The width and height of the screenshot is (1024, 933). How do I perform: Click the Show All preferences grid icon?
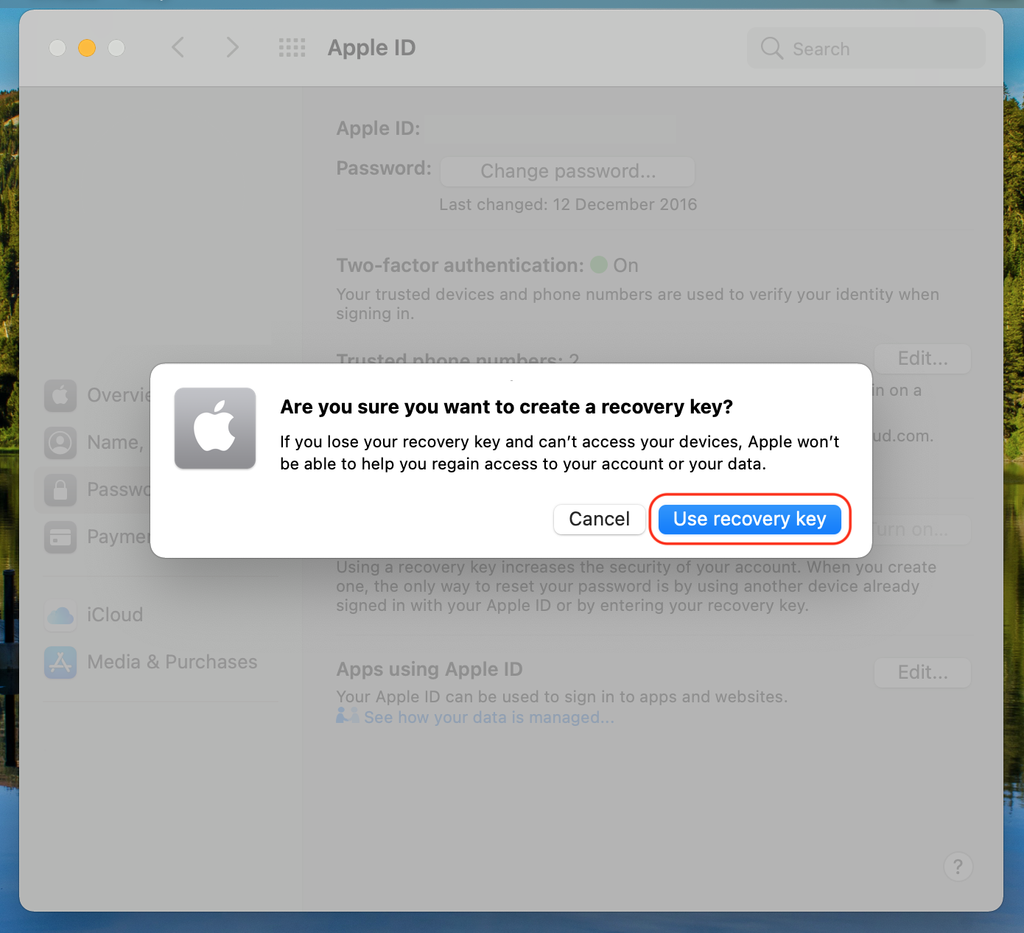[x=291, y=47]
